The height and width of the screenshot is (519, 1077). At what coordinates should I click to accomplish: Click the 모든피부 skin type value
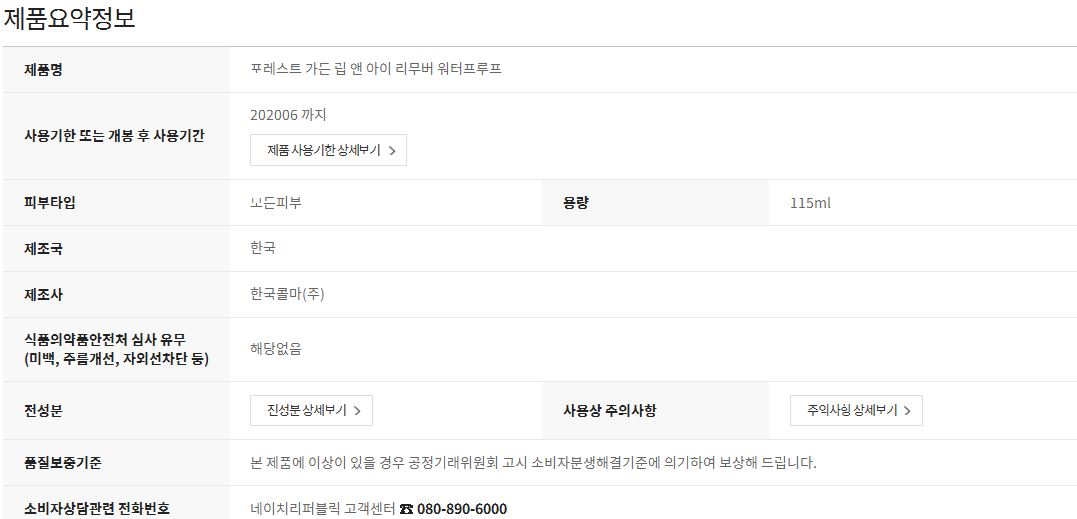pos(276,203)
